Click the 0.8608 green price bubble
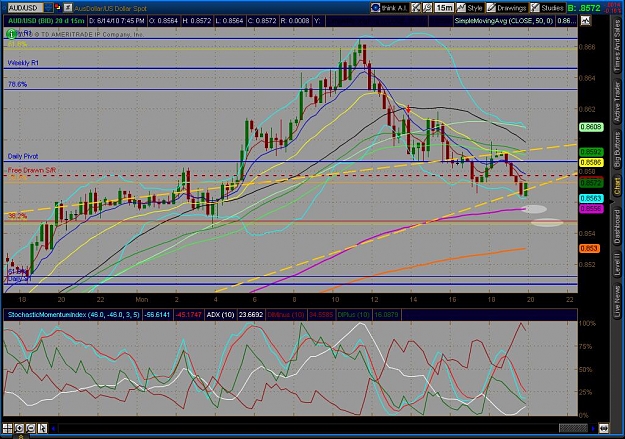This screenshot has width=625, height=439. (x=591, y=127)
